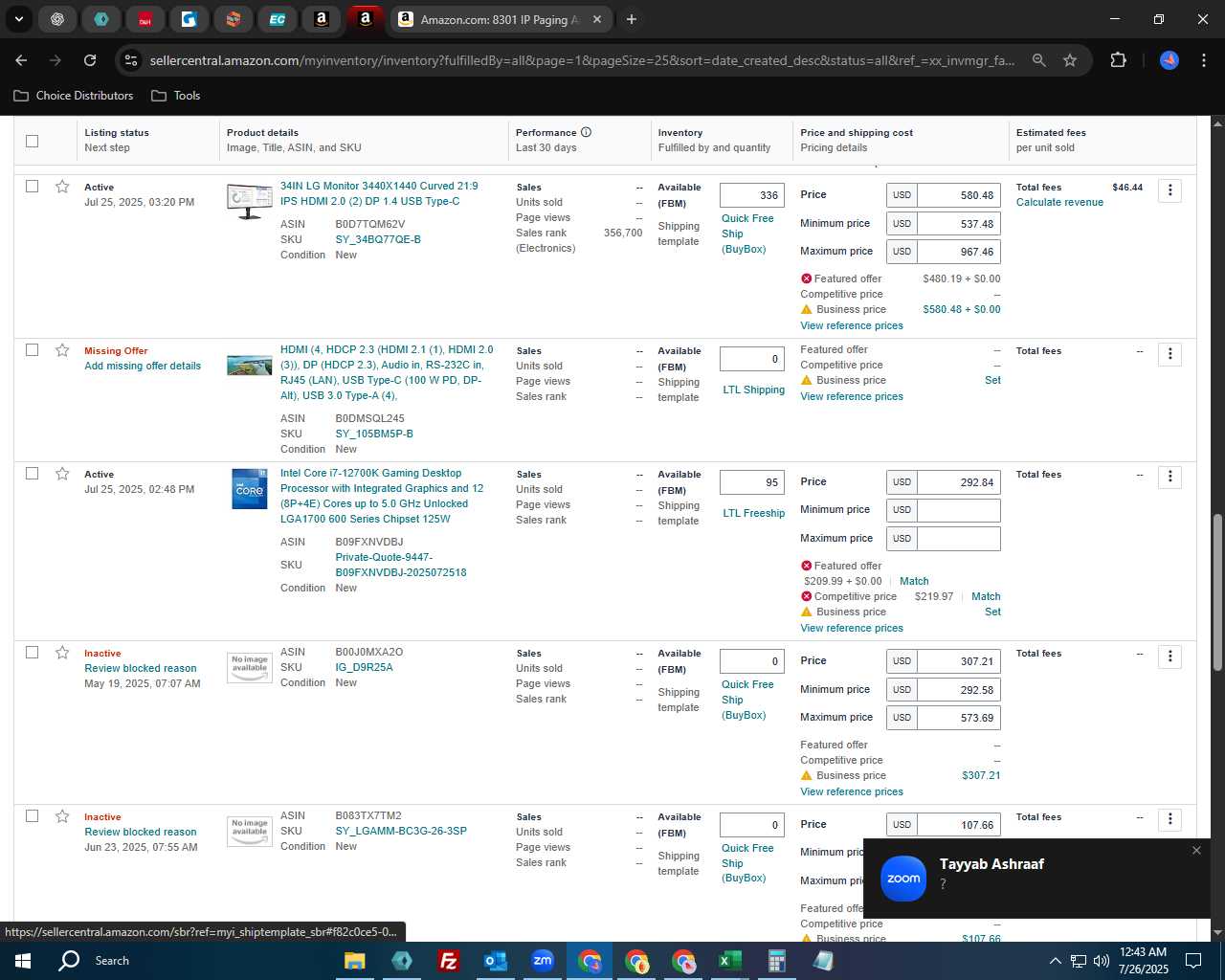Click Match next to Competitive price $219.97
The width and height of the screenshot is (1225, 980).
click(x=986, y=596)
